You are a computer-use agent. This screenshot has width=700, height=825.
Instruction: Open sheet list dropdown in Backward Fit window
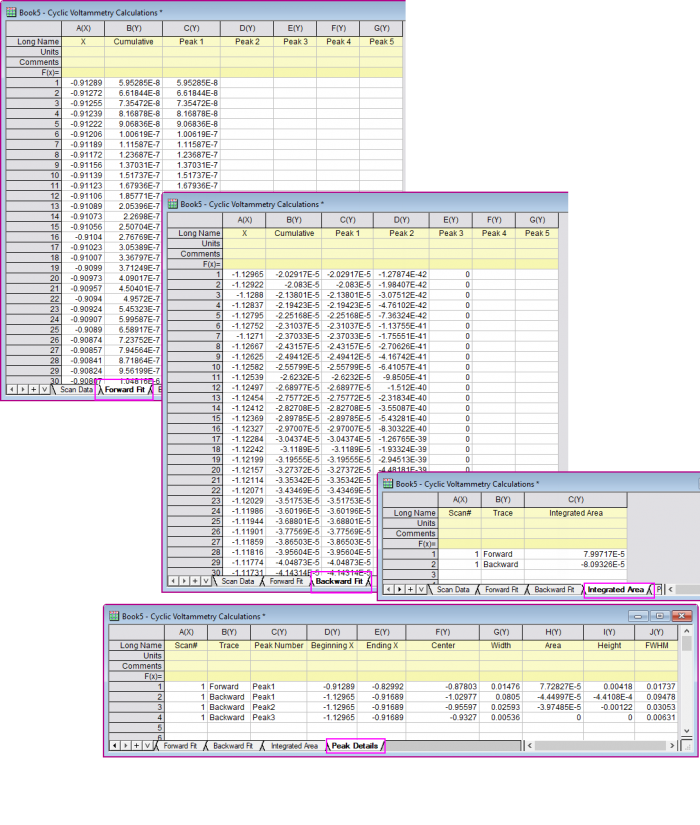point(206,581)
